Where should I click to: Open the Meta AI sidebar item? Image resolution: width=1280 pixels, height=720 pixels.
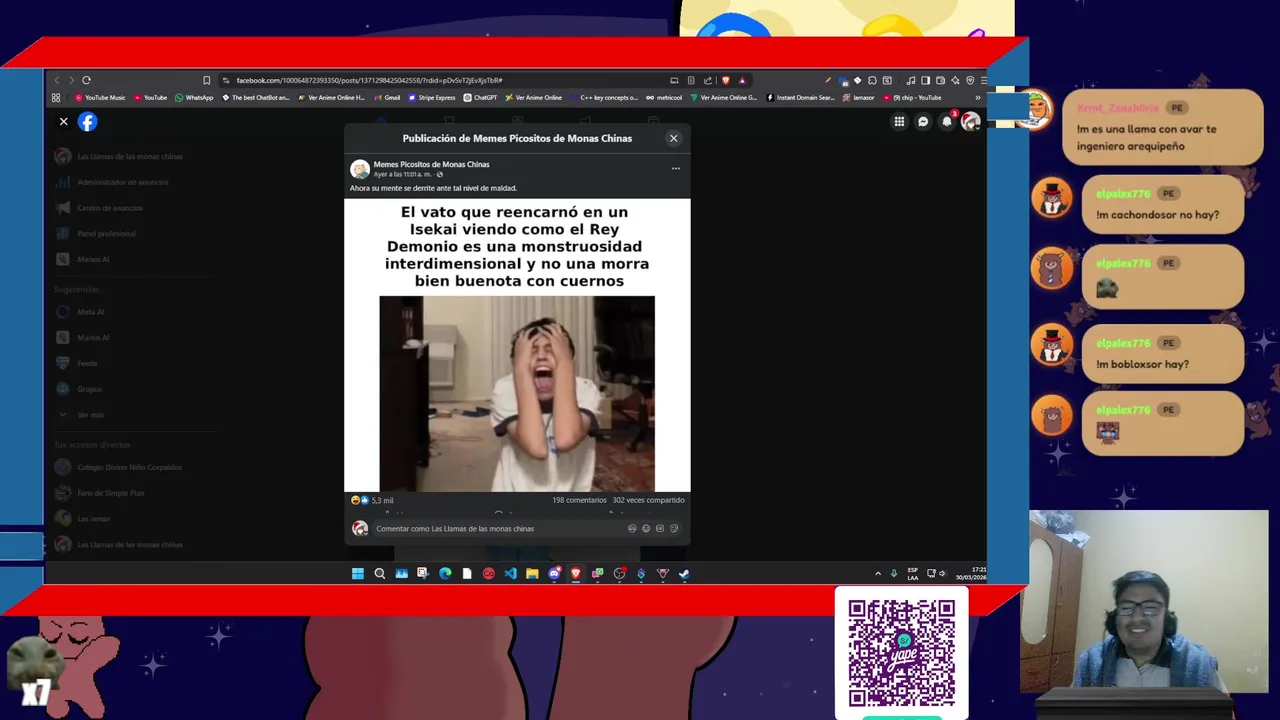[90, 312]
